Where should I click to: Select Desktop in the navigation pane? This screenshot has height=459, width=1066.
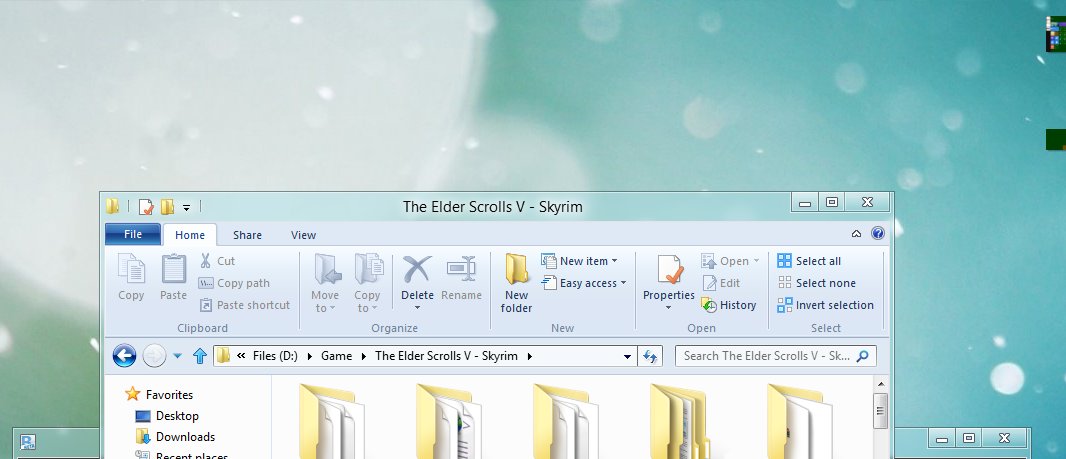pyautogui.click(x=167, y=415)
